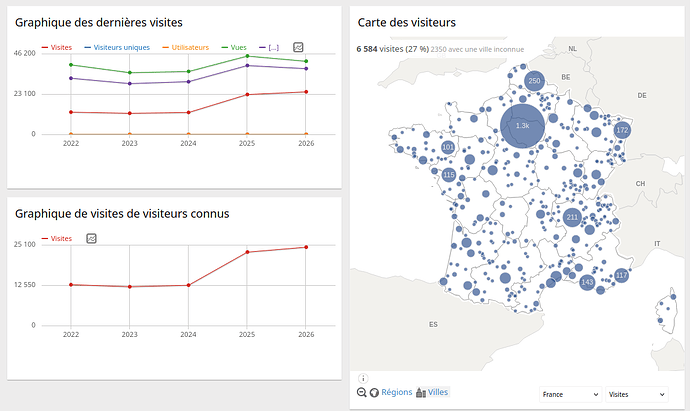Select the 211 visits bubble on map
The image size is (690, 411).
point(572,217)
